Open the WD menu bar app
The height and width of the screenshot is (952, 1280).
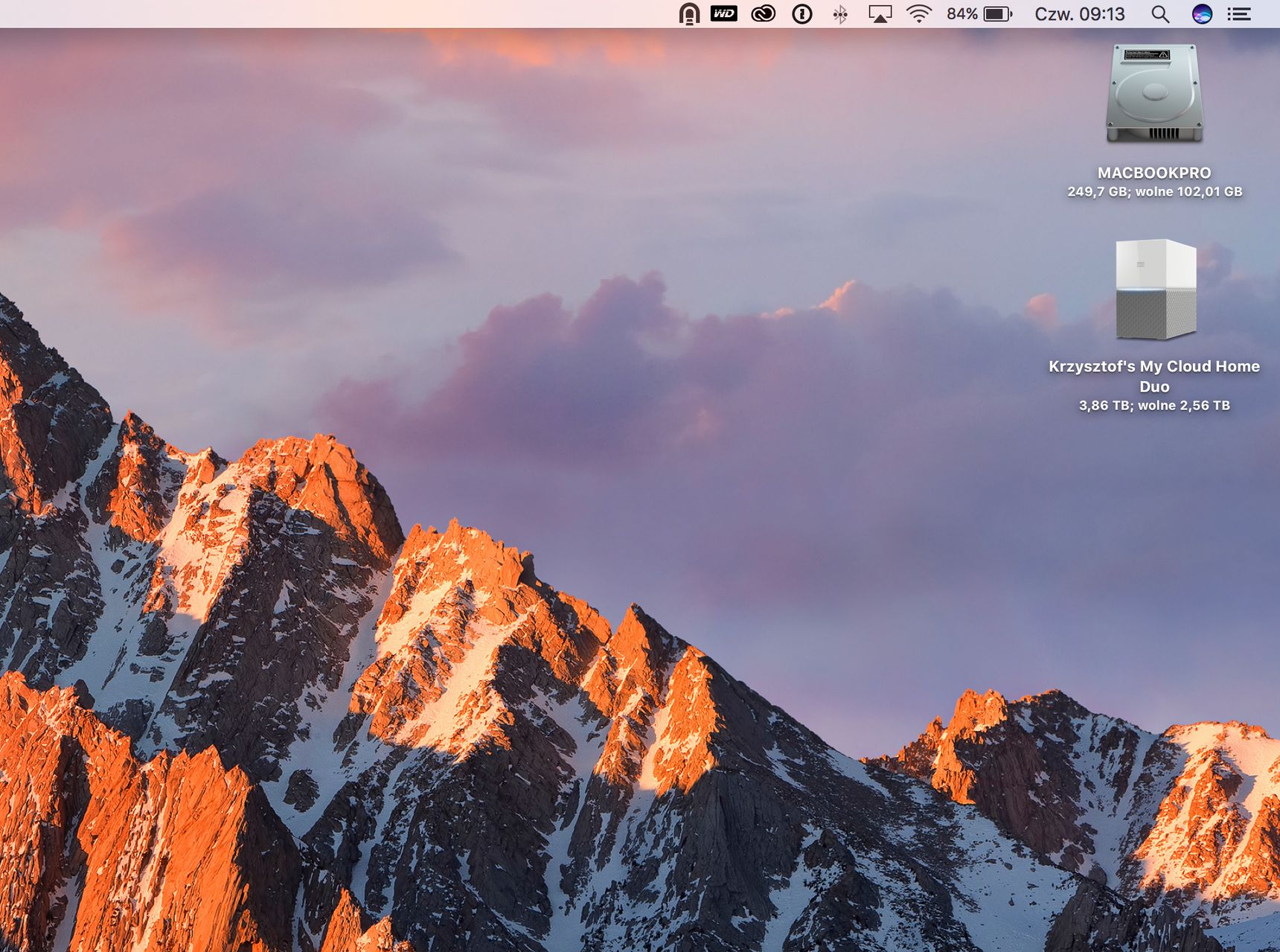(724, 13)
